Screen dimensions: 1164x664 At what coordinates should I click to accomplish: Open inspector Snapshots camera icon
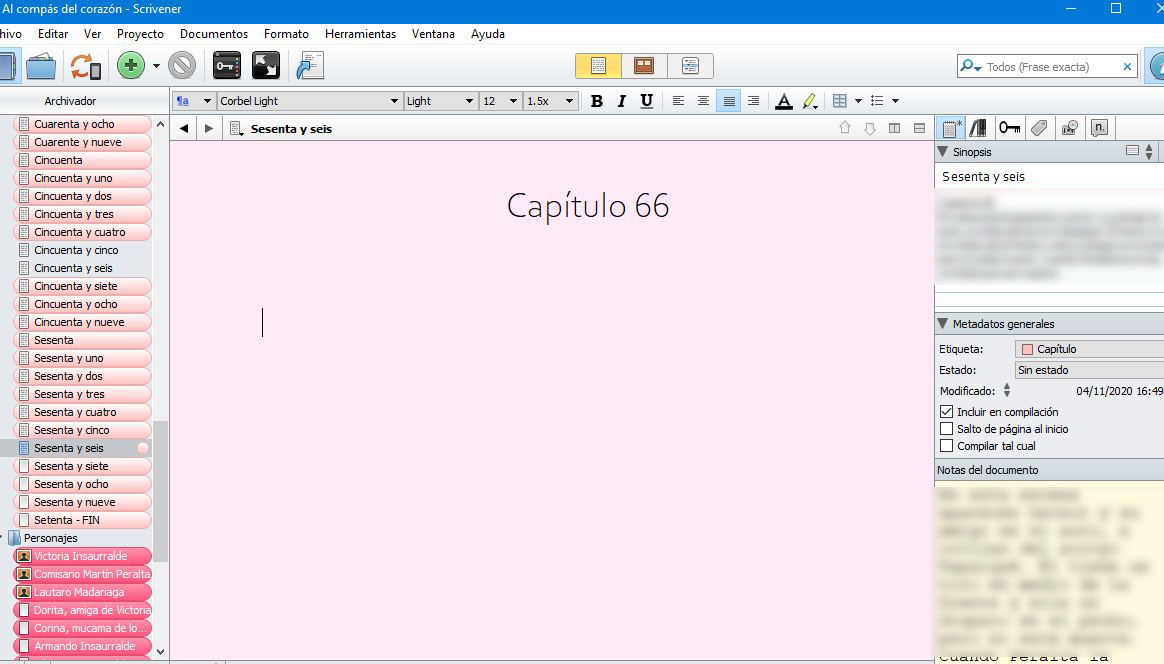(1069, 128)
